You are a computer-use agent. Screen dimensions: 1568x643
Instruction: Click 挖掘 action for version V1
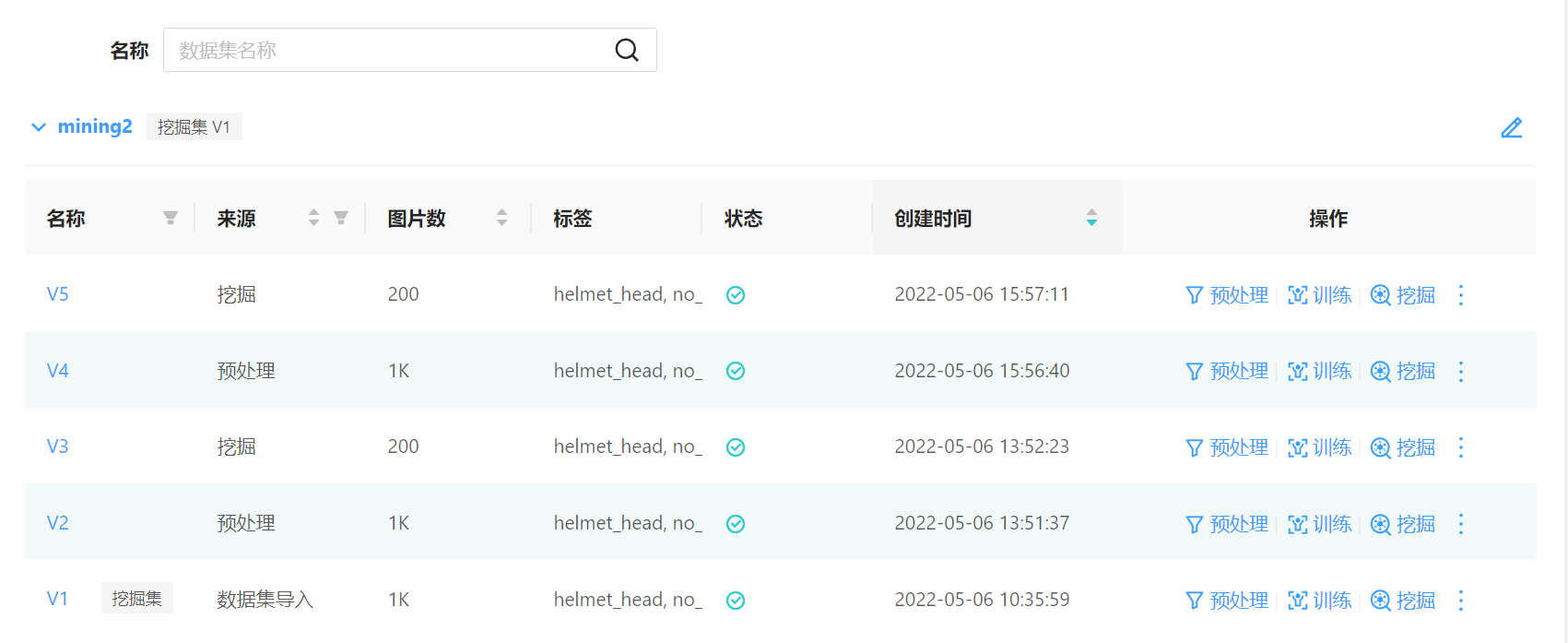point(1403,601)
